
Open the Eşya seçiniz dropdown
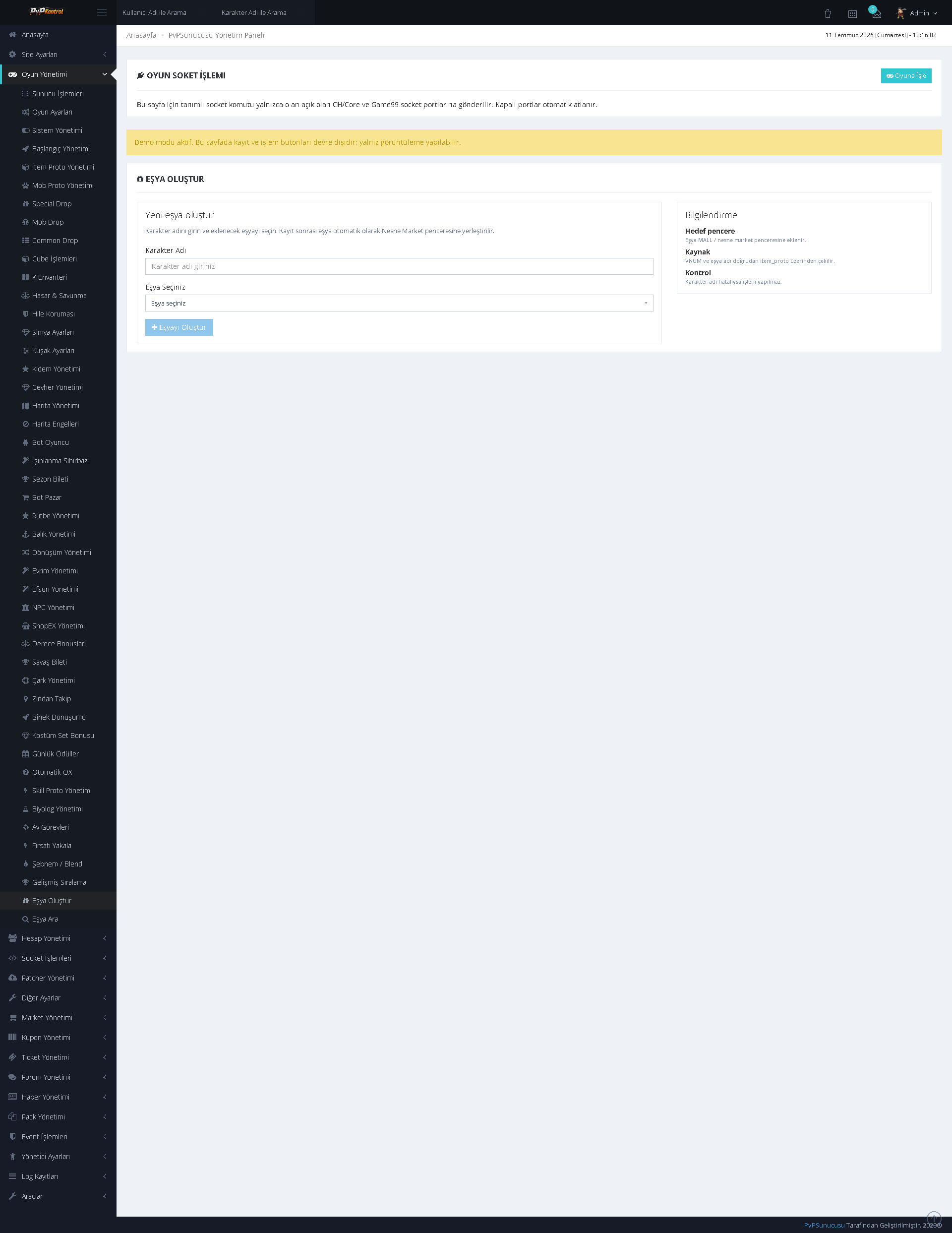coord(399,303)
